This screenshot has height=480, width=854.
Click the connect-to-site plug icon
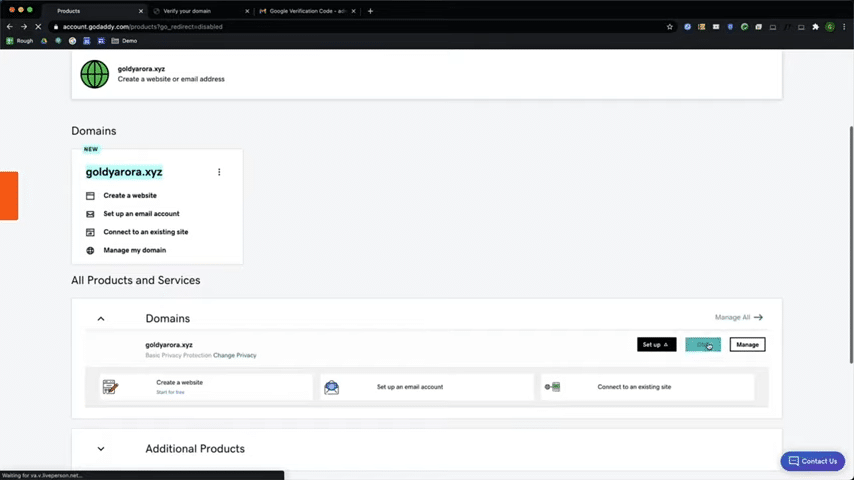pyautogui.click(x=552, y=387)
